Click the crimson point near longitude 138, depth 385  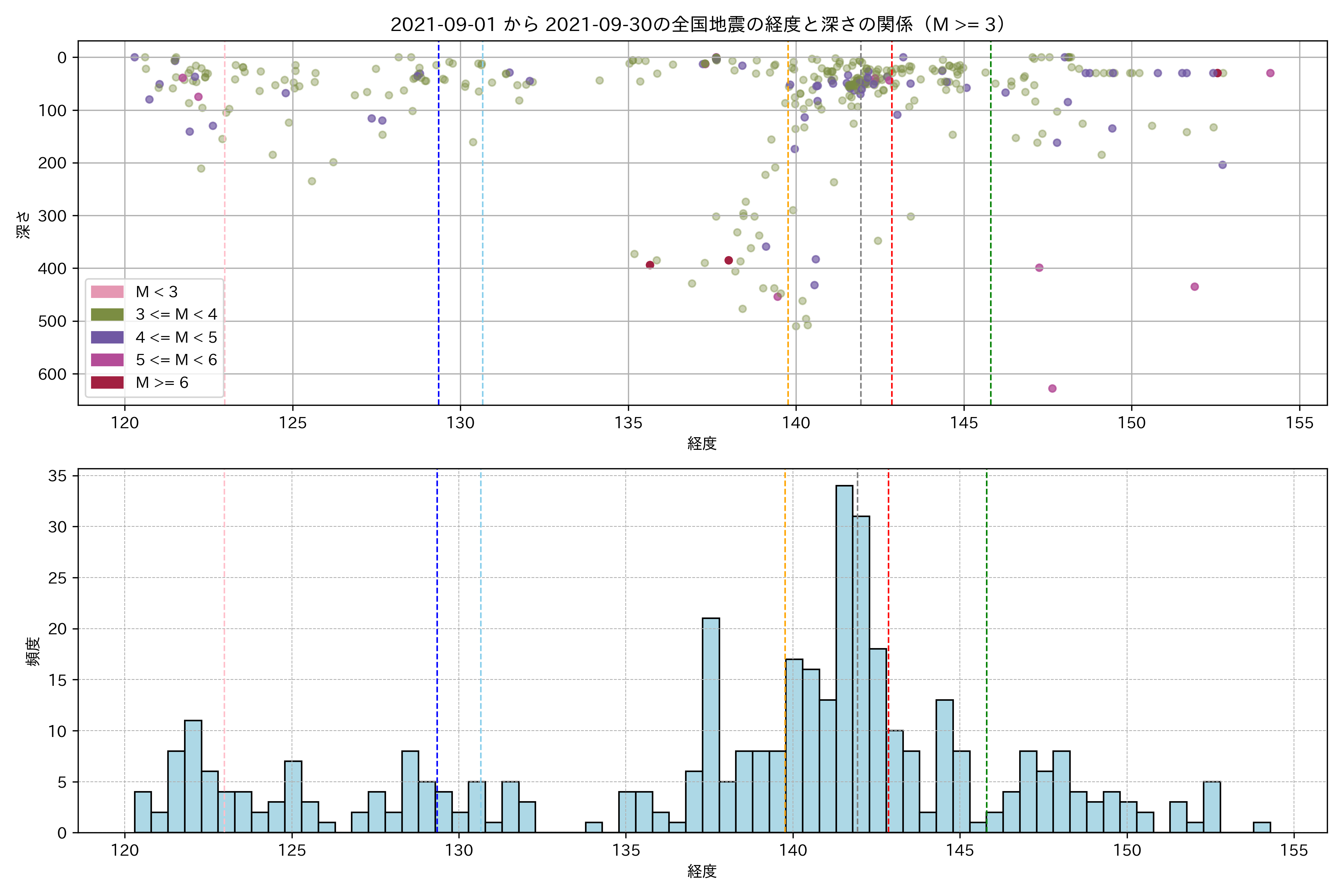coord(729,261)
